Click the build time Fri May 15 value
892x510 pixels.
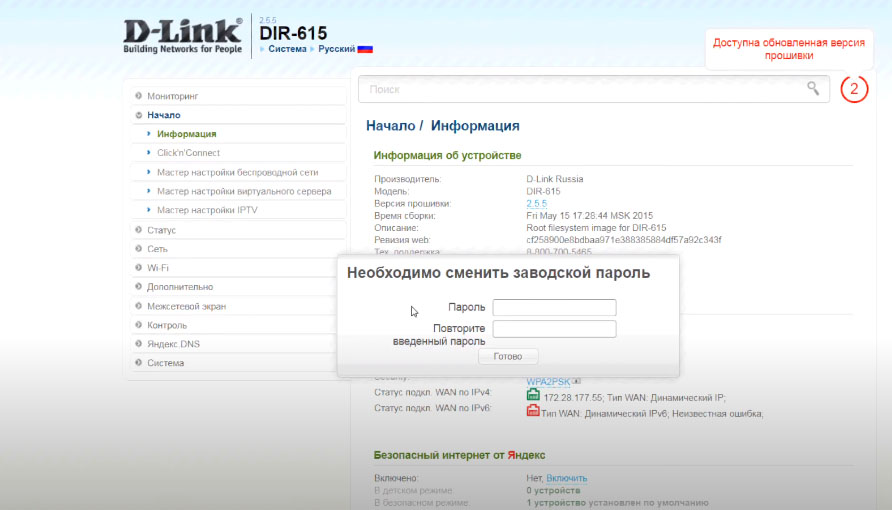[589, 216]
